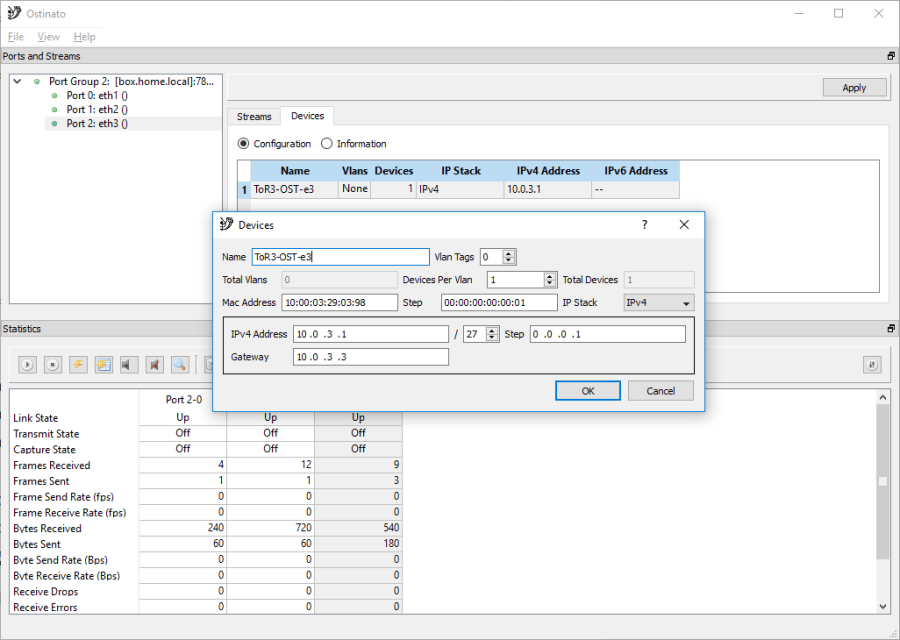
Task: Click the help question mark in Devices dialog
Action: point(645,224)
